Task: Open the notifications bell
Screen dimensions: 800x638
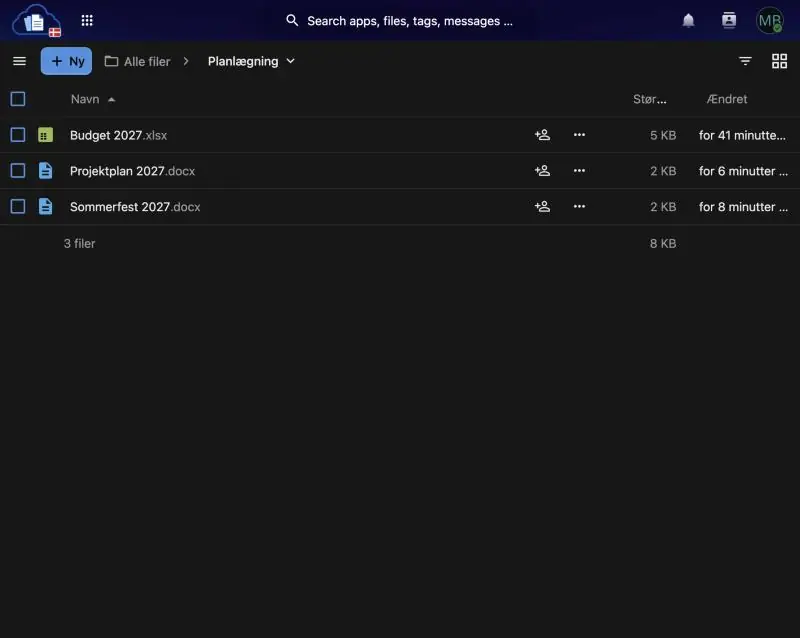Action: point(688,20)
